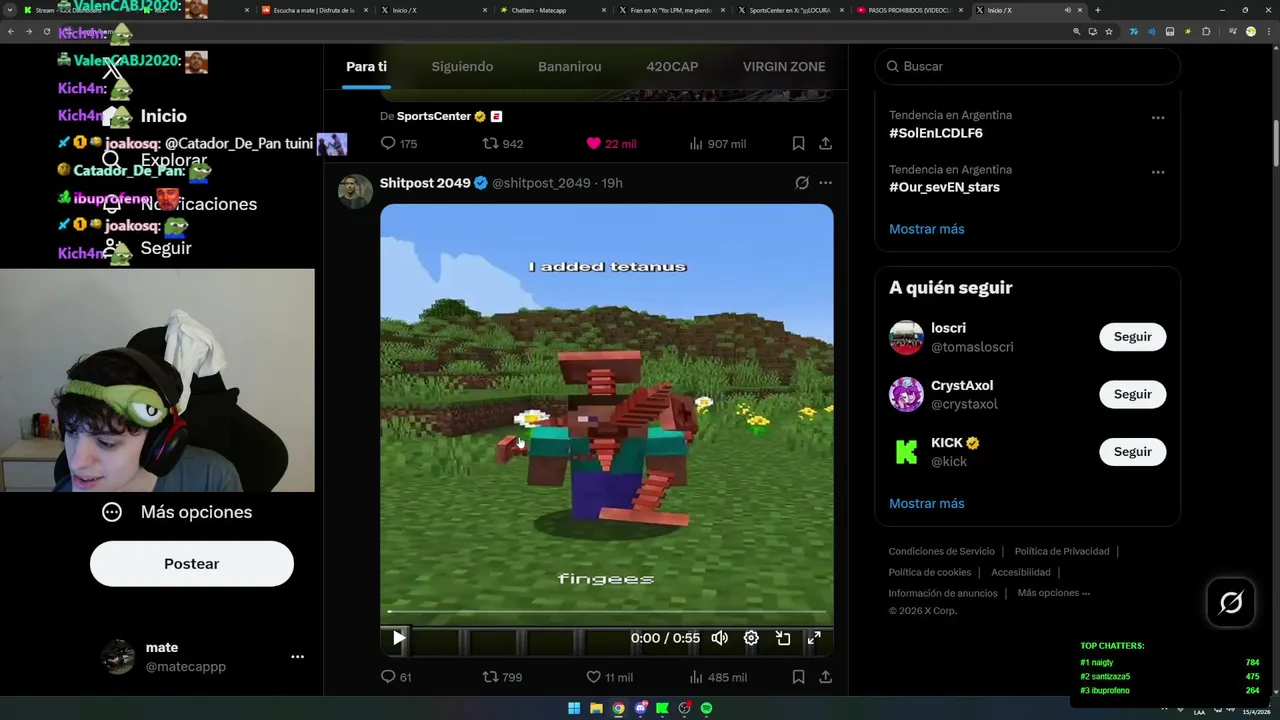This screenshot has width=1280, height=720.
Task: Reply to SportsCenter post with 175 comments
Action: click(x=398, y=144)
